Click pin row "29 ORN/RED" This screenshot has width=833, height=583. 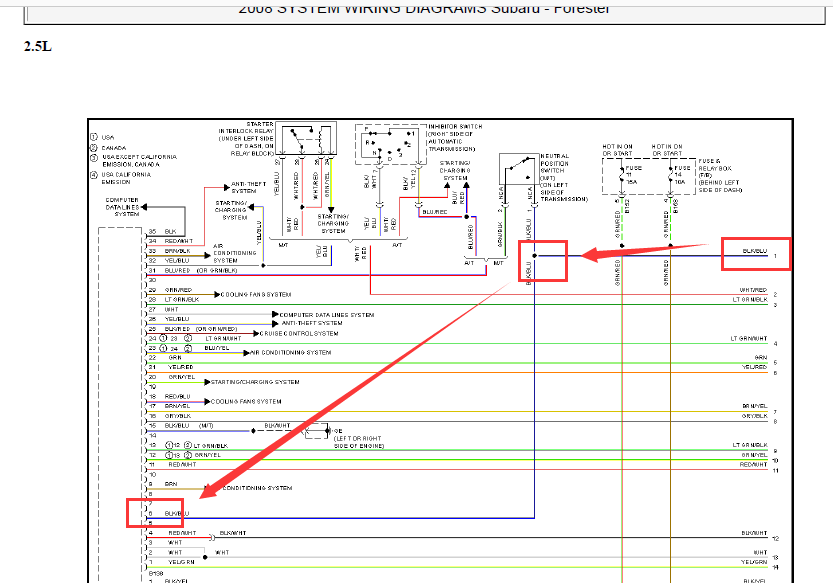pos(170,290)
